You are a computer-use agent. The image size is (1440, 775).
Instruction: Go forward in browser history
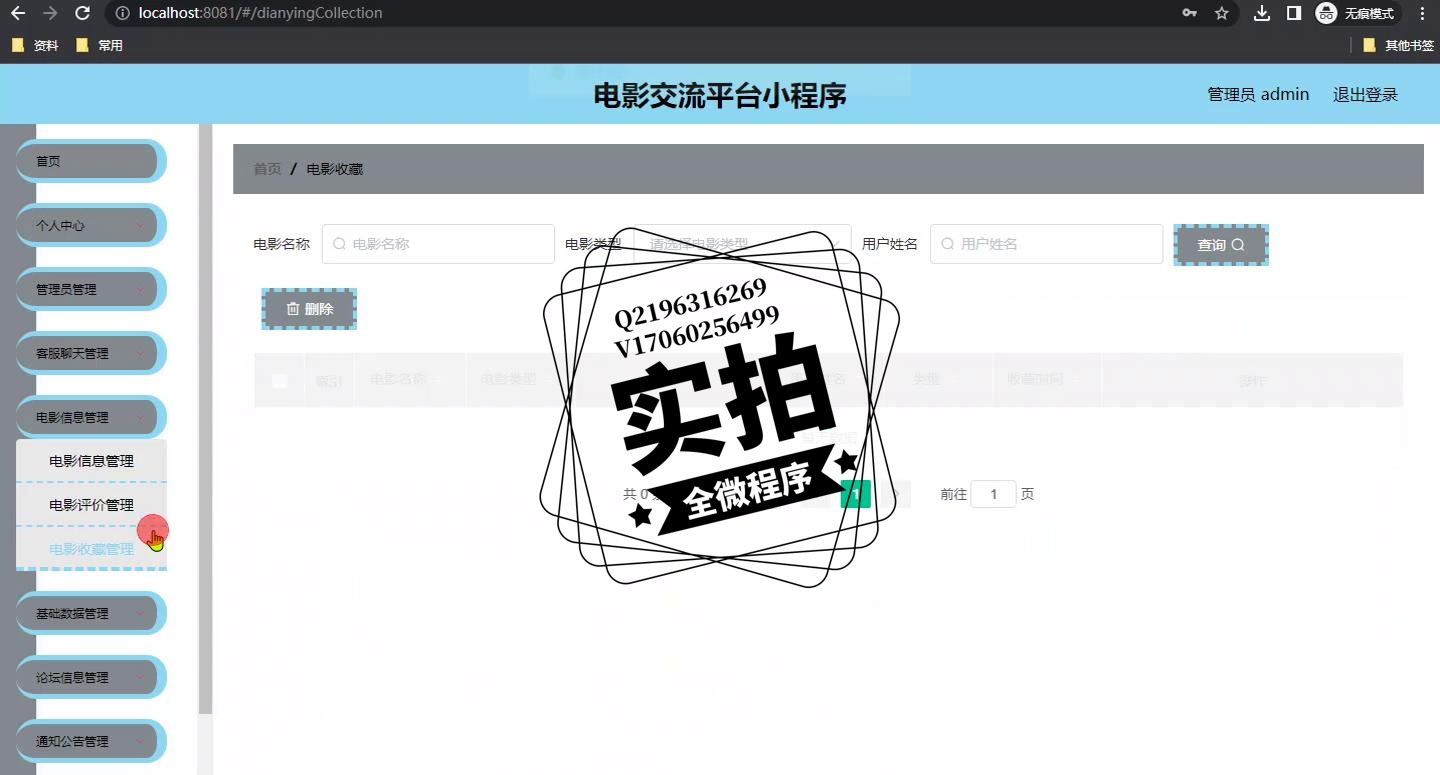(50, 14)
